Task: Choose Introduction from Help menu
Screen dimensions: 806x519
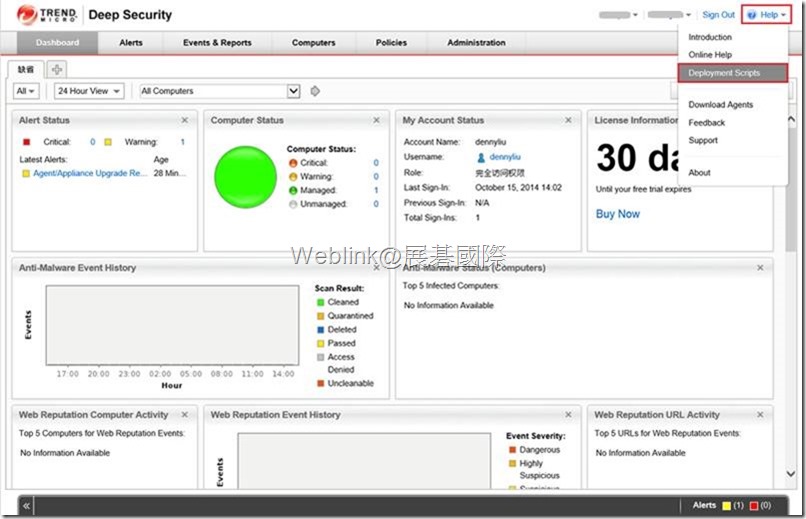Action: 710,37
